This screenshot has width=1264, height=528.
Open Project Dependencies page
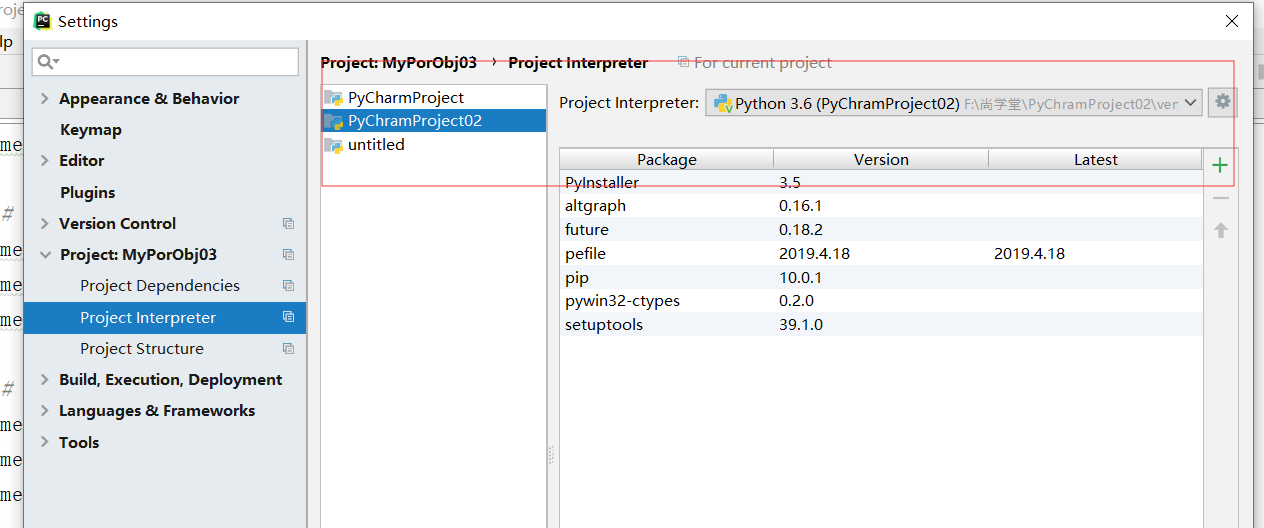pyautogui.click(x=160, y=286)
